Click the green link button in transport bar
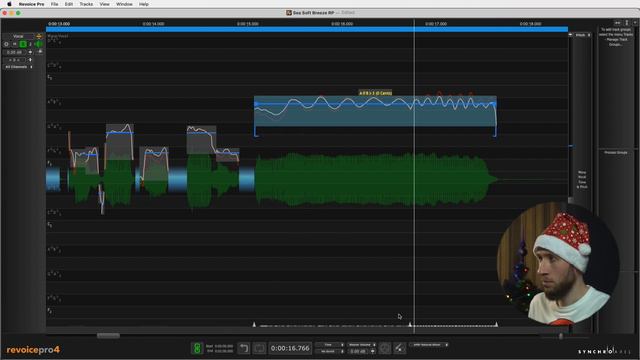This screenshot has height=360, width=640. (197, 348)
